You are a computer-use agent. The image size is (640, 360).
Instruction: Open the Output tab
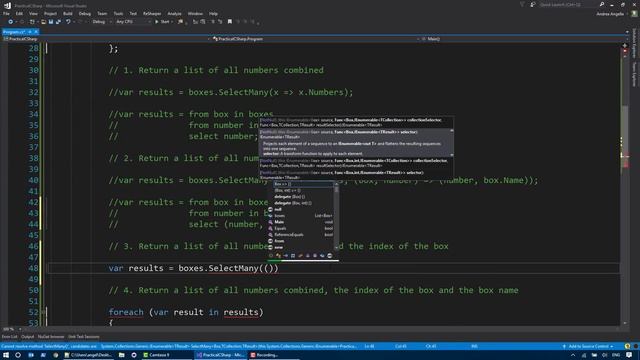[27, 337]
